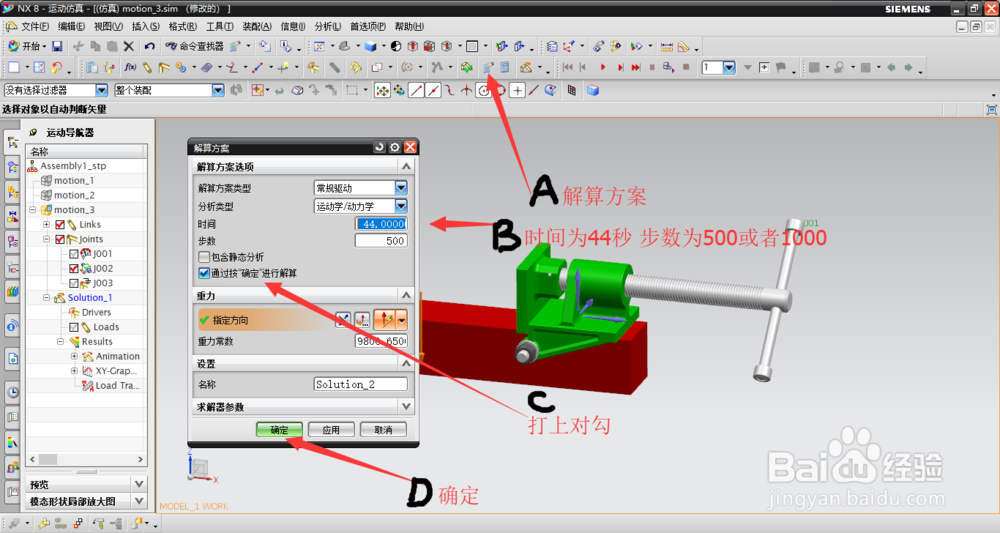Click the shaded cube rendering style icon

370,46
